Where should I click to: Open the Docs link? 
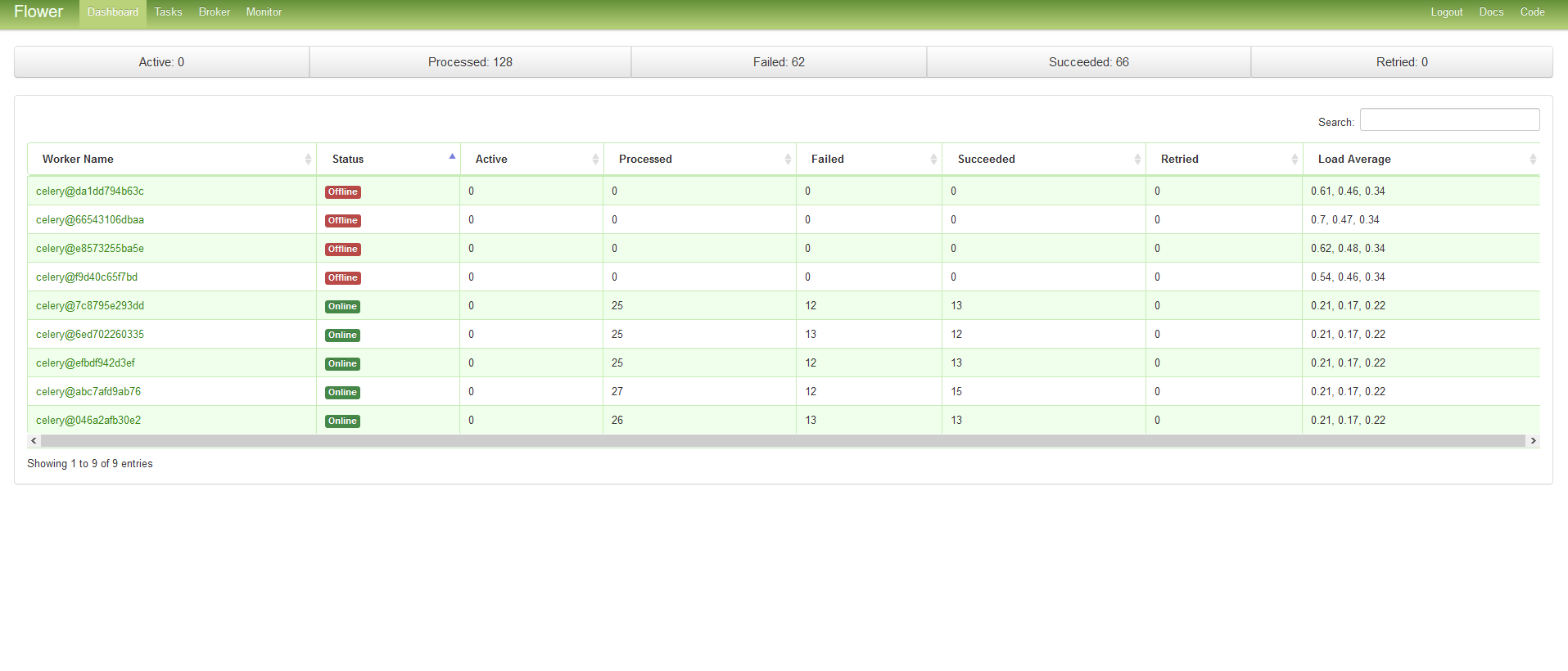pos(1491,12)
